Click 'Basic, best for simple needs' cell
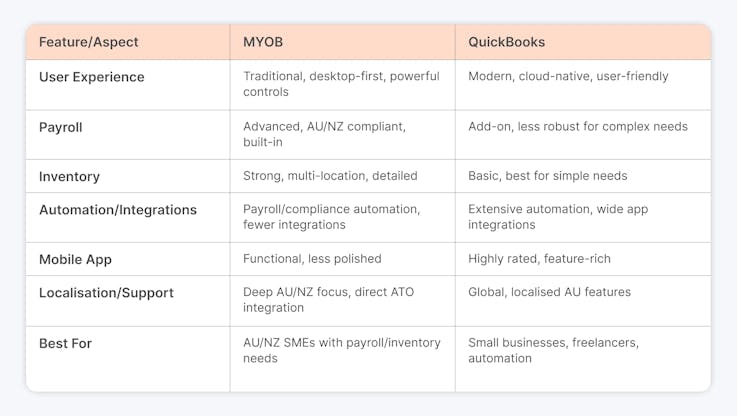Image resolution: width=737 pixels, height=416 pixels. click(x=548, y=176)
